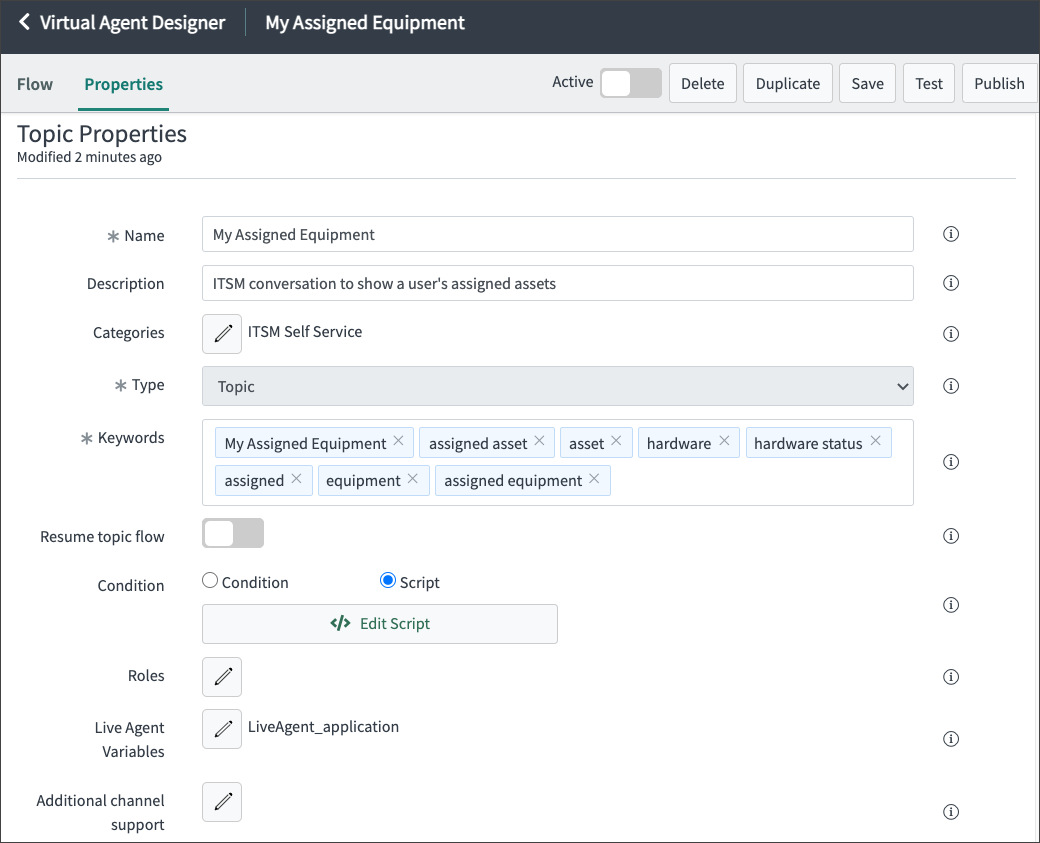The image size is (1040, 843).
Task: Publish the My Assigned Equipment topic
Action: (x=999, y=83)
